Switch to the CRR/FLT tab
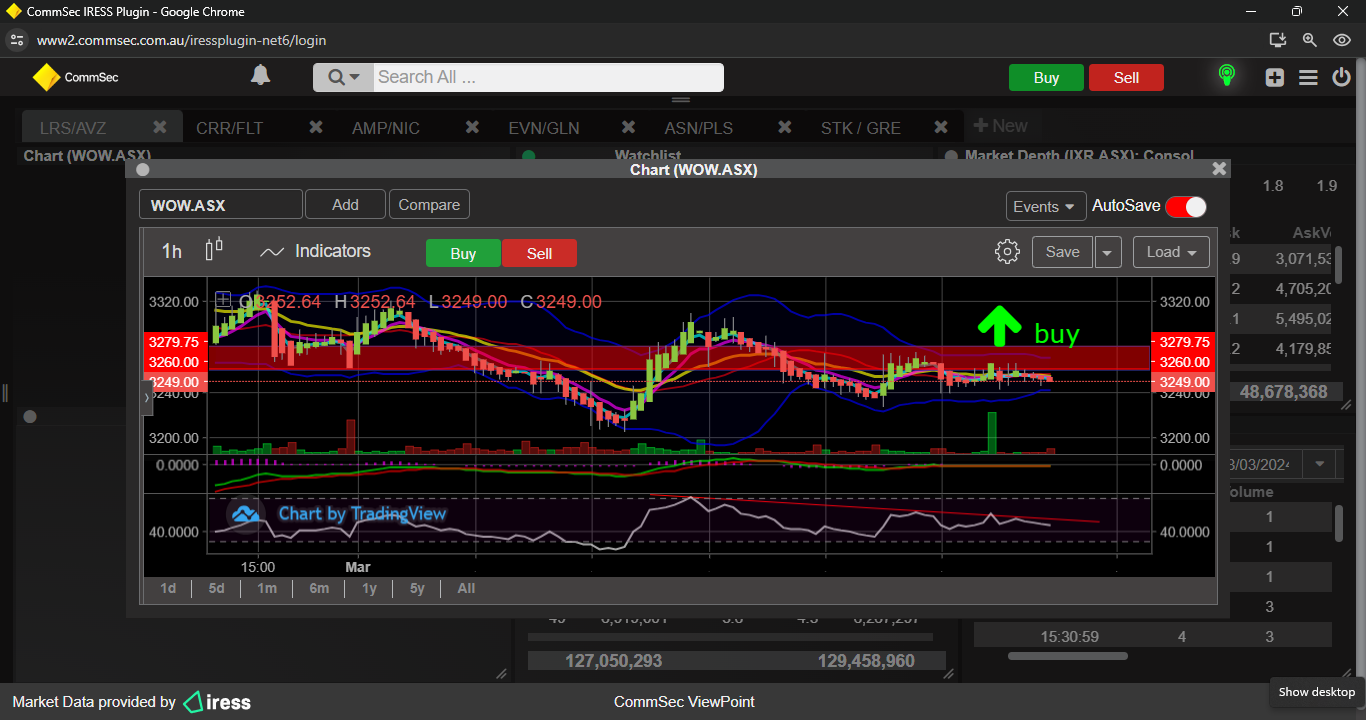 pyautogui.click(x=229, y=128)
